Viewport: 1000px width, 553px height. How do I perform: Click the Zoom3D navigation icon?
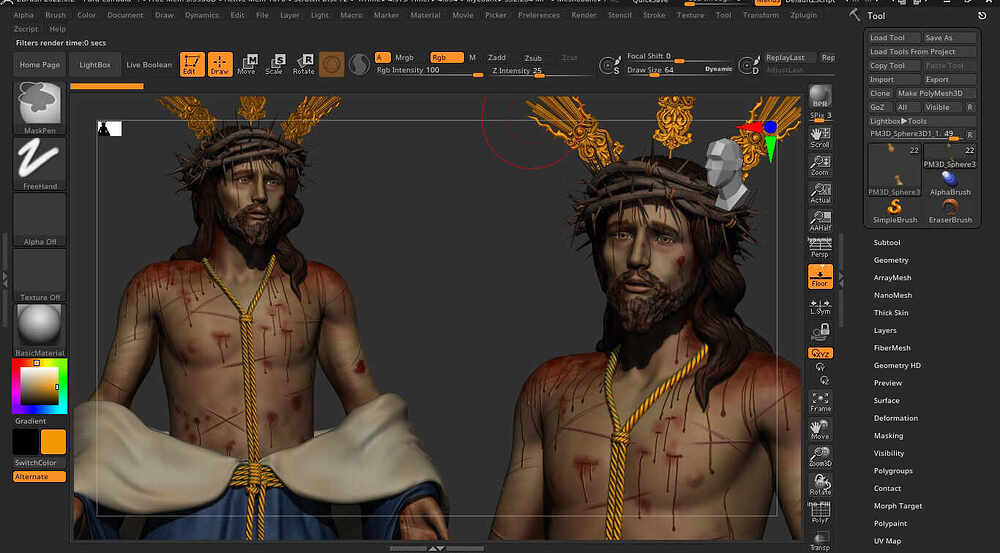pos(820,457)
